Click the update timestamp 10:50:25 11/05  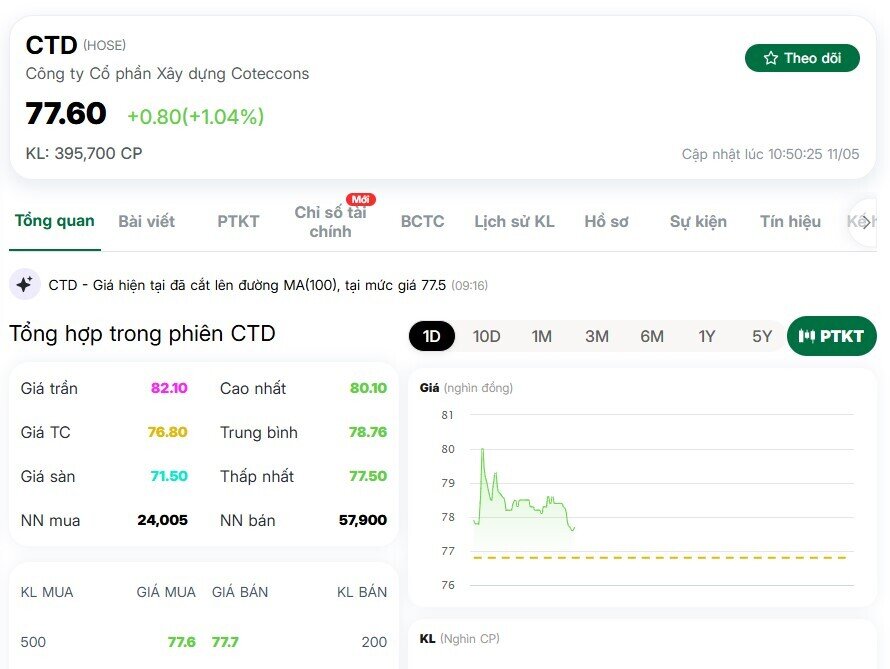click(770, 154)
